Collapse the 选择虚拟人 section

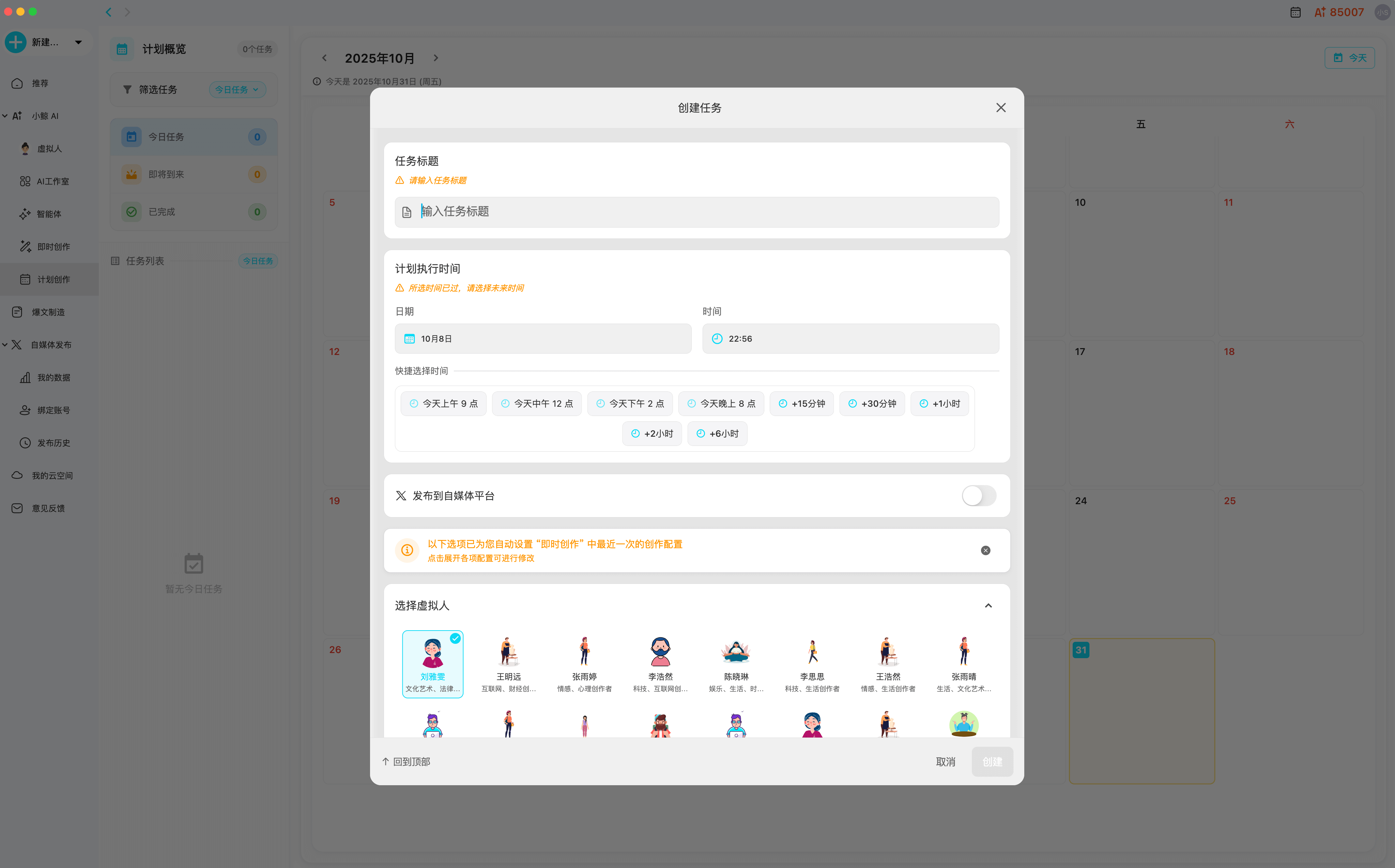point(988,606)
